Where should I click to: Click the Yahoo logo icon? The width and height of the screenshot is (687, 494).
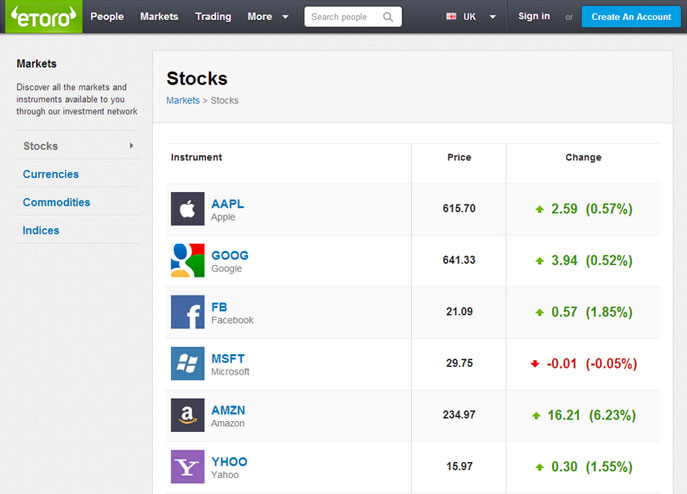tap(188, 466)
